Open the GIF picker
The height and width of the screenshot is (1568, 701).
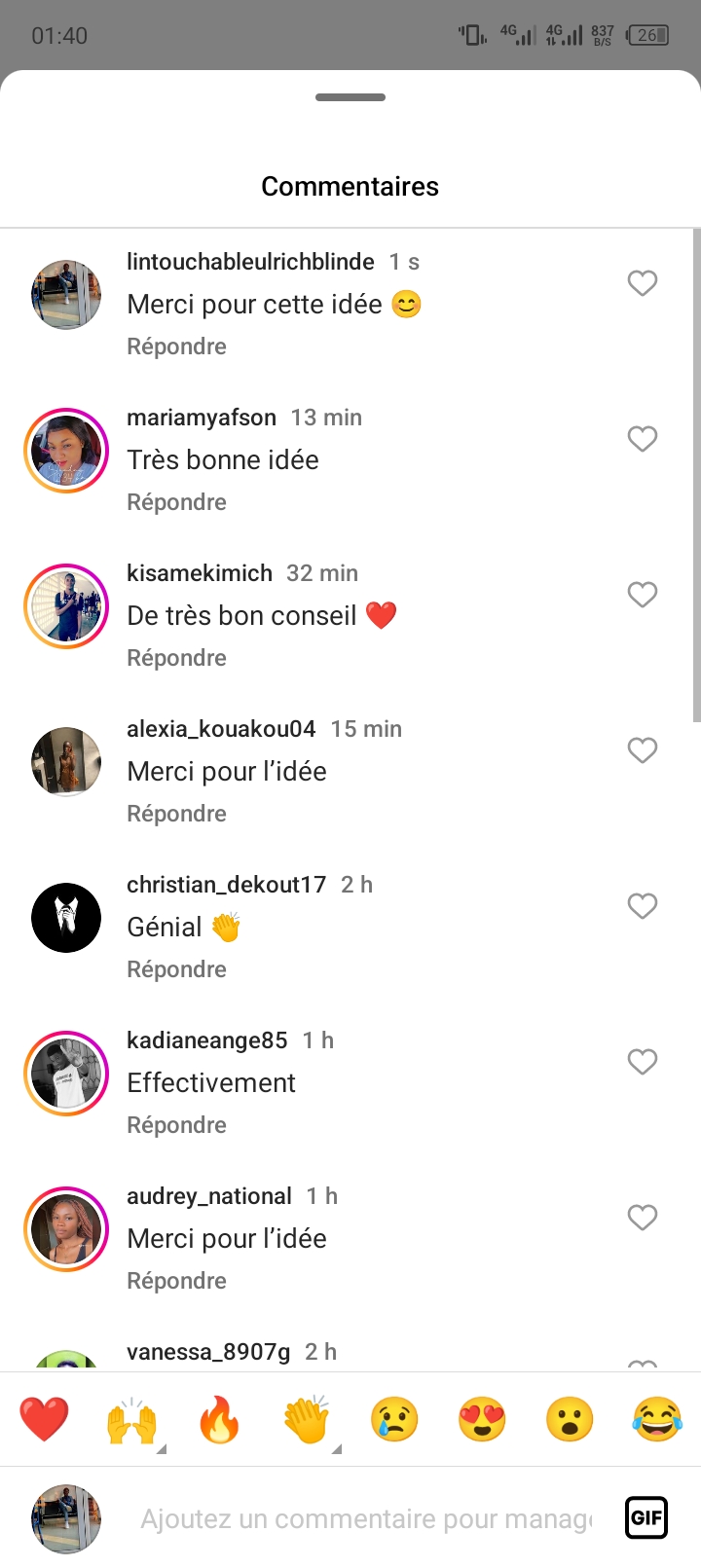point(646,1517)
